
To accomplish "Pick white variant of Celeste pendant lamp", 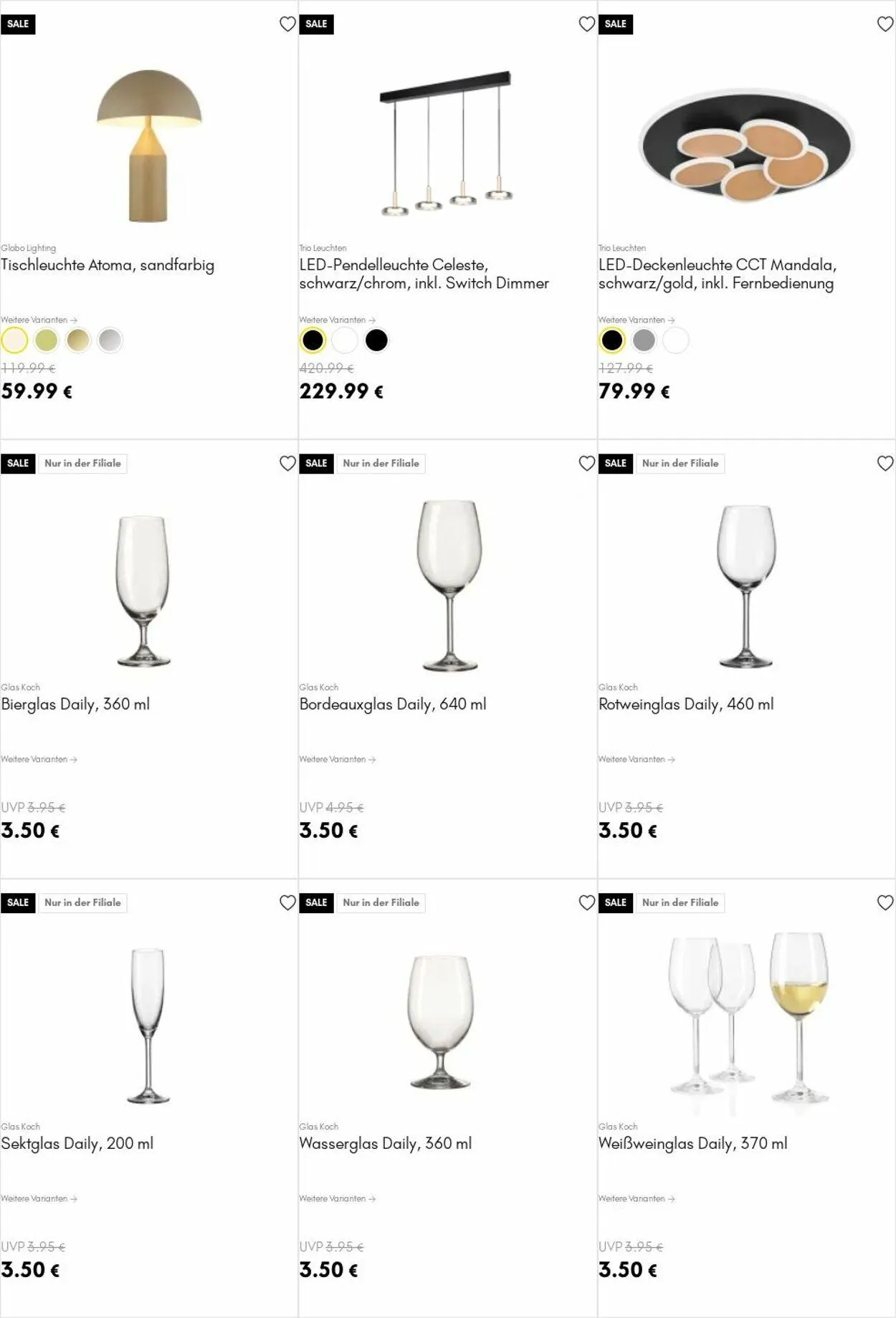I will (345, 340).
